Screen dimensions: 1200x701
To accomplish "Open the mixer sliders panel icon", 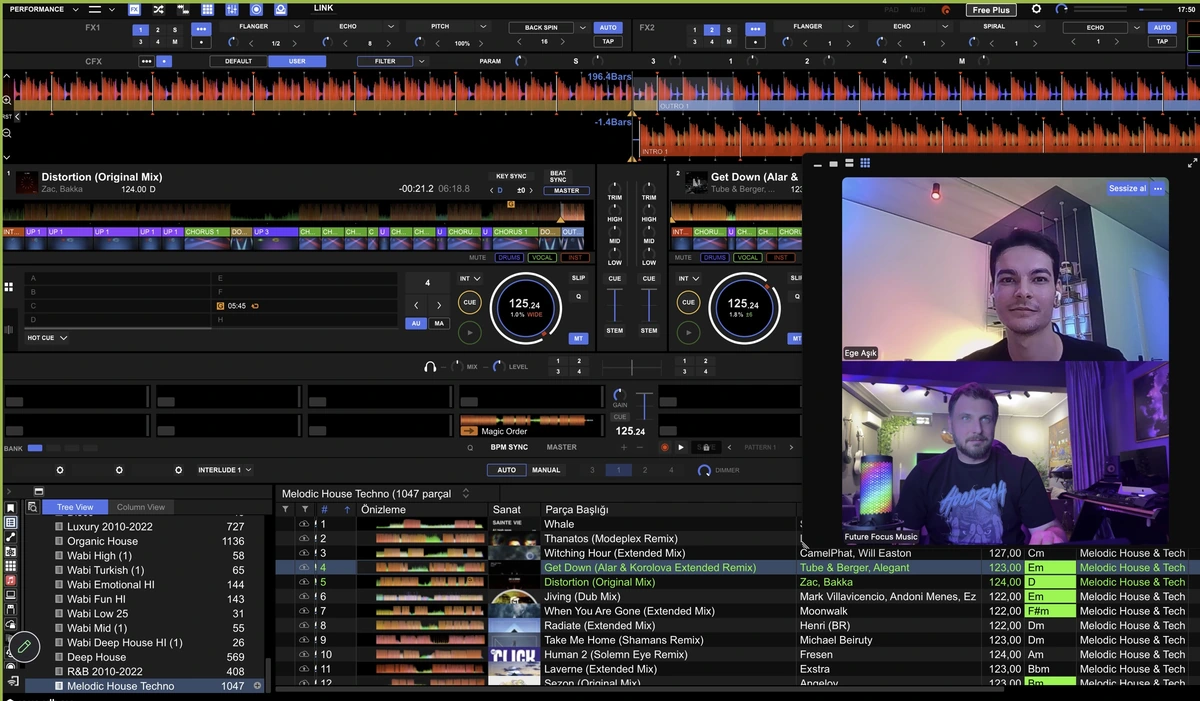I will click(x=231, y=9).
